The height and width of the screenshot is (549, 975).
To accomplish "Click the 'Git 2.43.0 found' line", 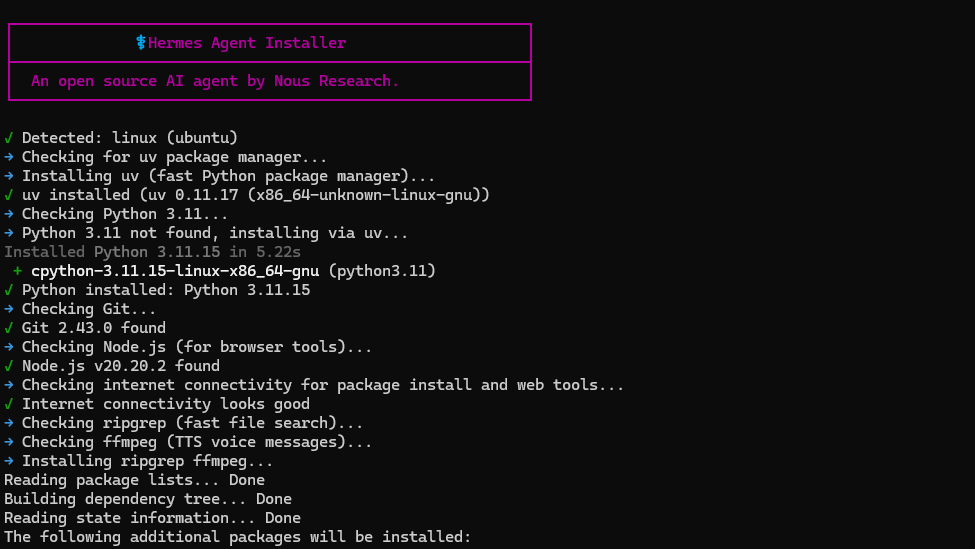I will (94, 328).
